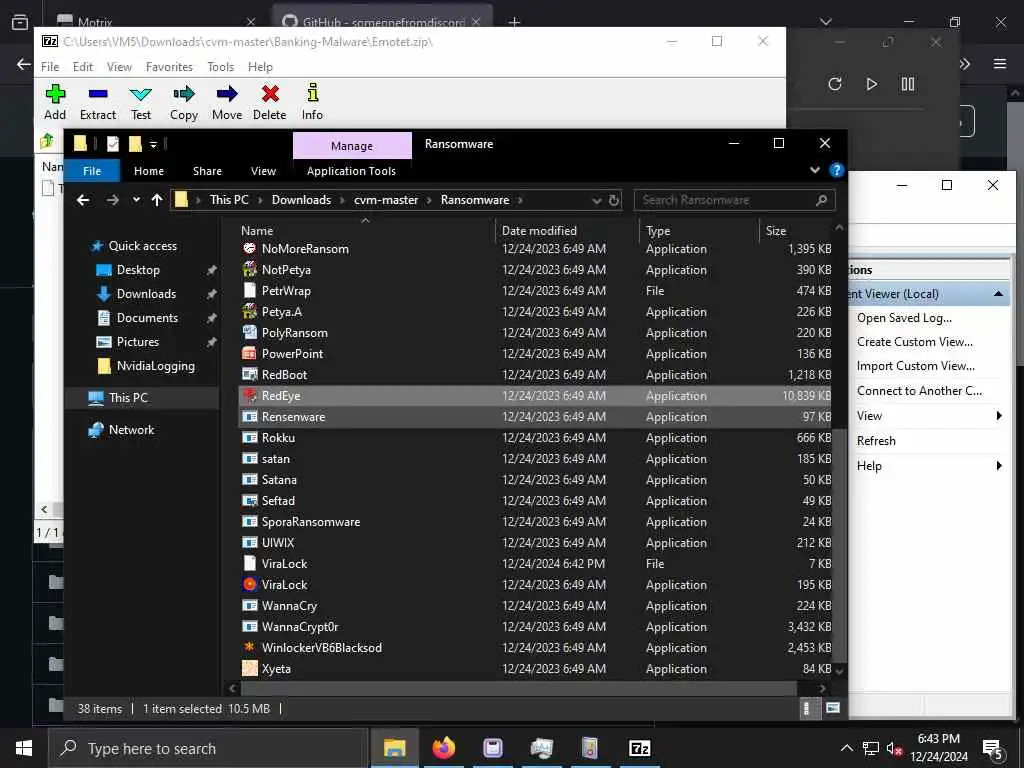
Task: Sort files by Name column header
Action: 257,231
